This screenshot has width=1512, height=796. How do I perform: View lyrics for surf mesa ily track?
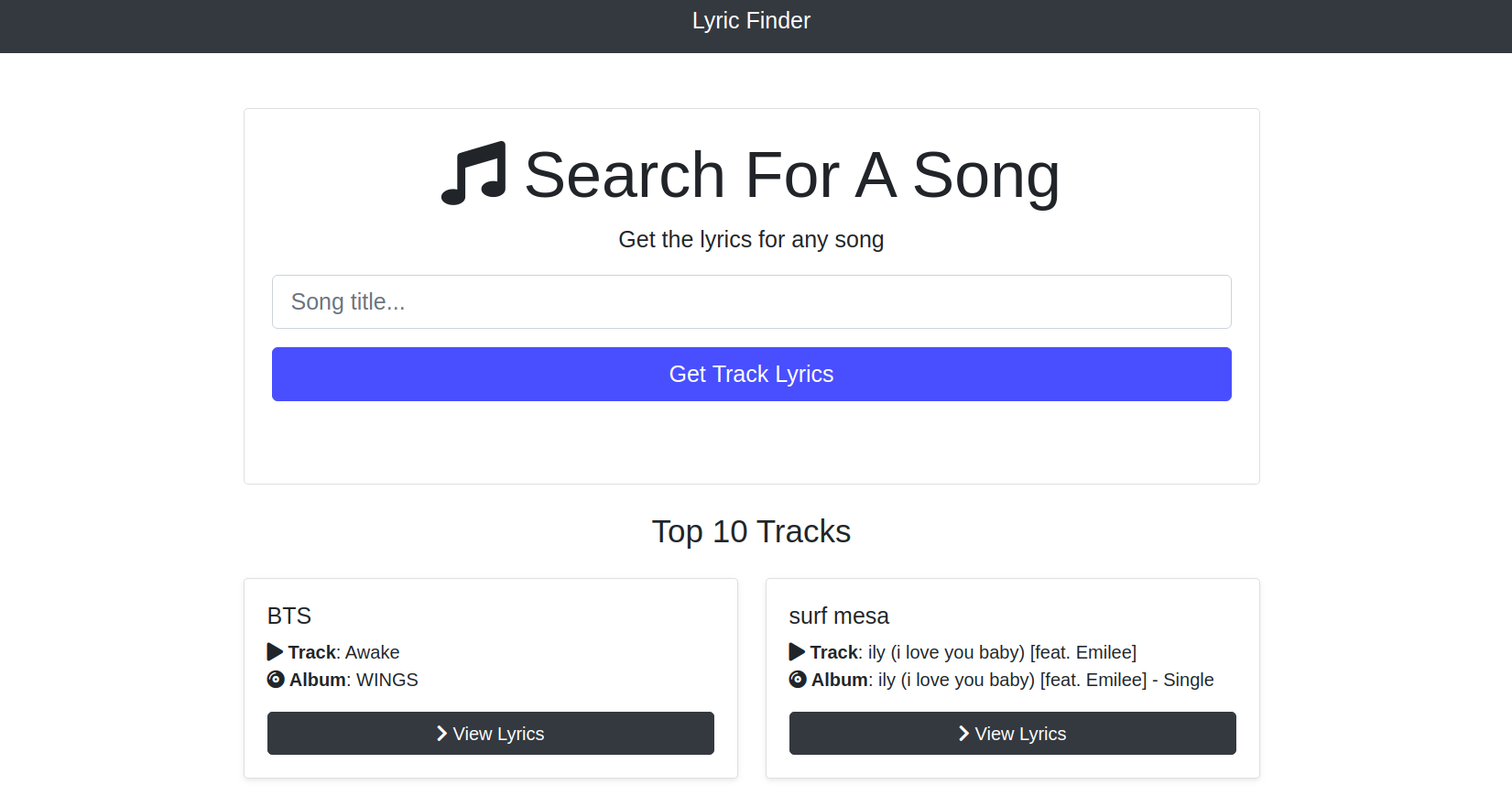[x=1012, y=733]
